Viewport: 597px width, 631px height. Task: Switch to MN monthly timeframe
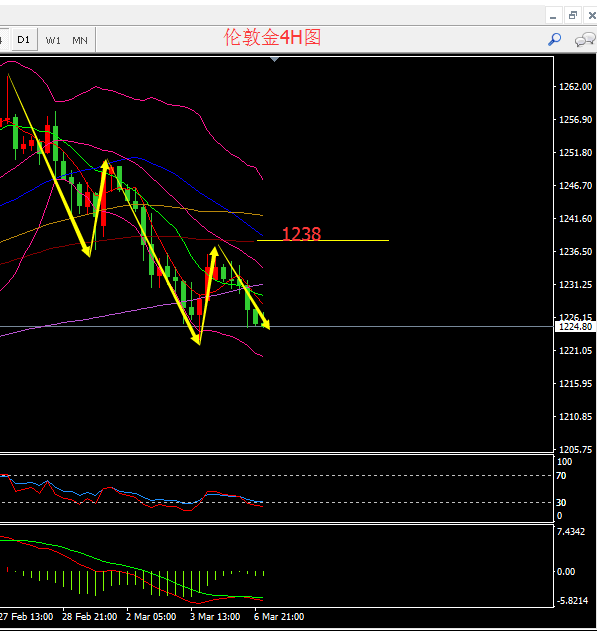[80, 40]
